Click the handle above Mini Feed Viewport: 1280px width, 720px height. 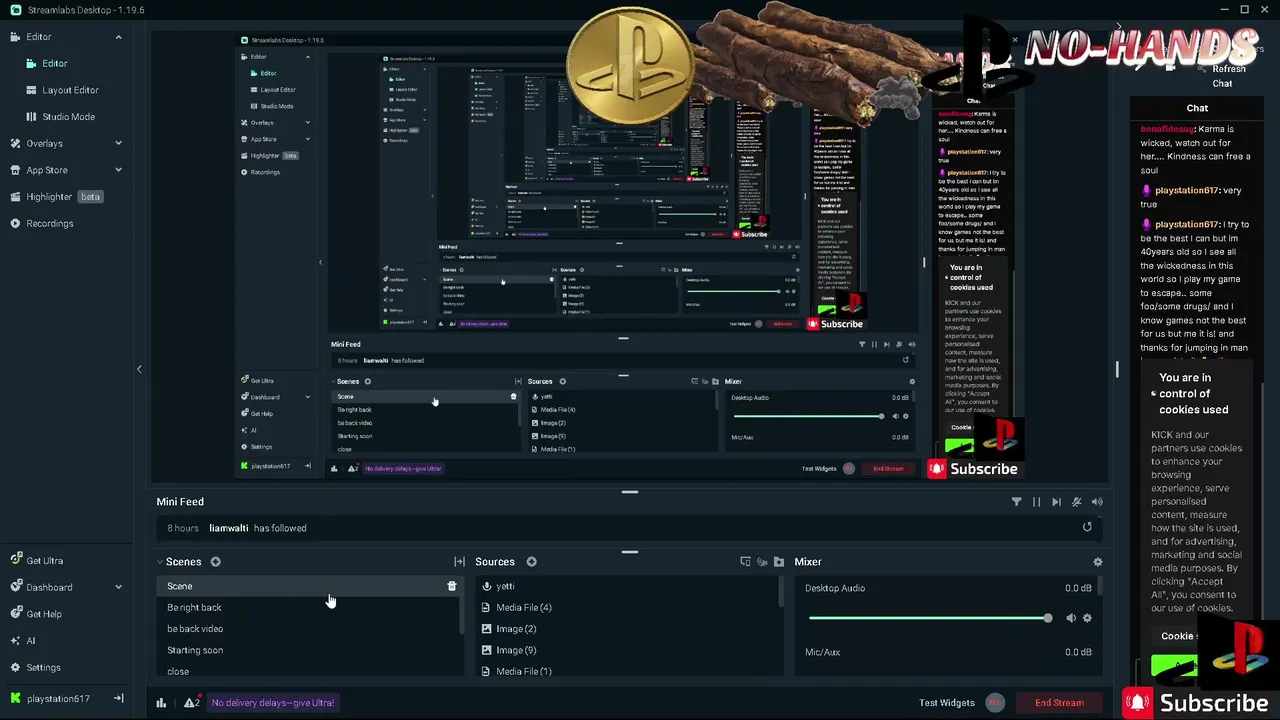pos(630,492)
